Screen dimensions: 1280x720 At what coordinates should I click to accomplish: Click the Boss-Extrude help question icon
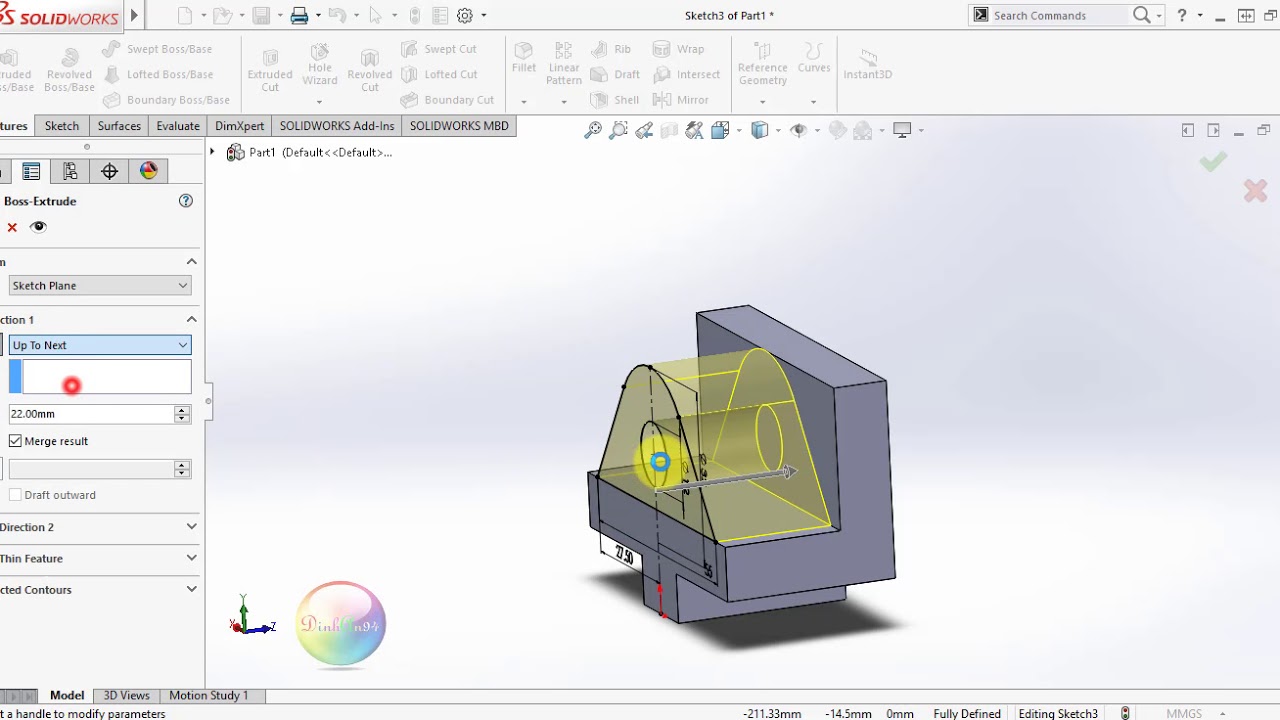[185, 201]
